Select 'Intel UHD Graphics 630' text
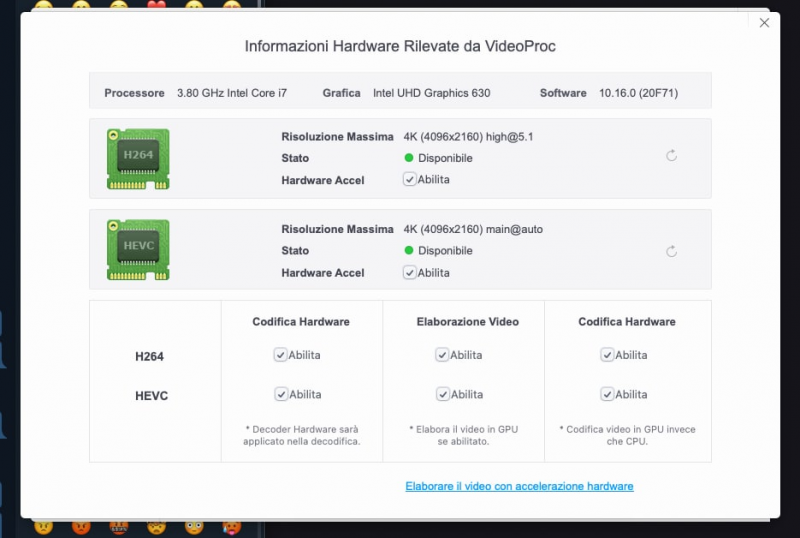 [x=432, y=93]
